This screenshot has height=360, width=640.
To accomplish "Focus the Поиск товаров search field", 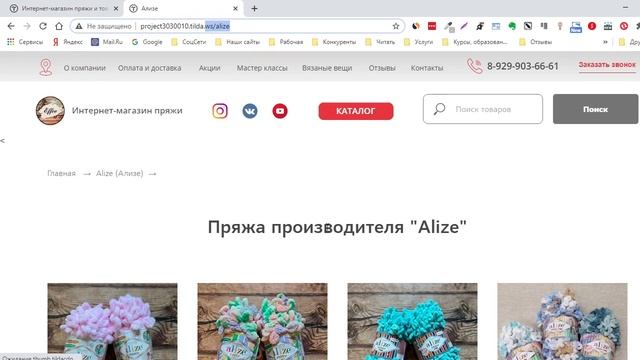I will pyautogui.click(x=483, y=109).
